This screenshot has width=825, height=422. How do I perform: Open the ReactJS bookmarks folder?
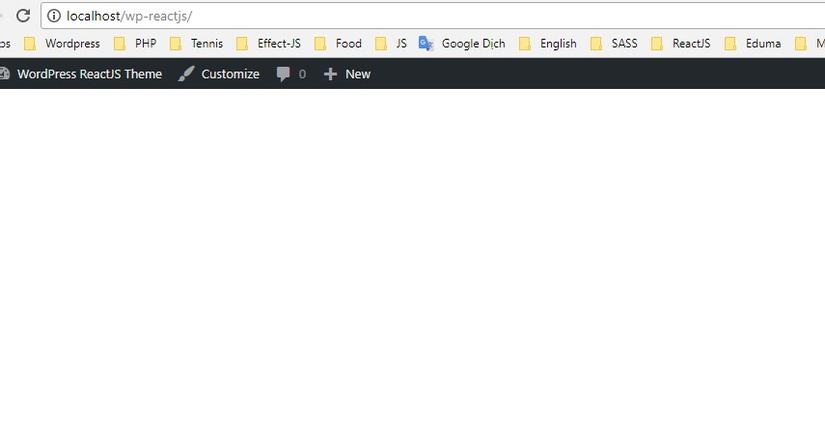click(x=681, y=44)
